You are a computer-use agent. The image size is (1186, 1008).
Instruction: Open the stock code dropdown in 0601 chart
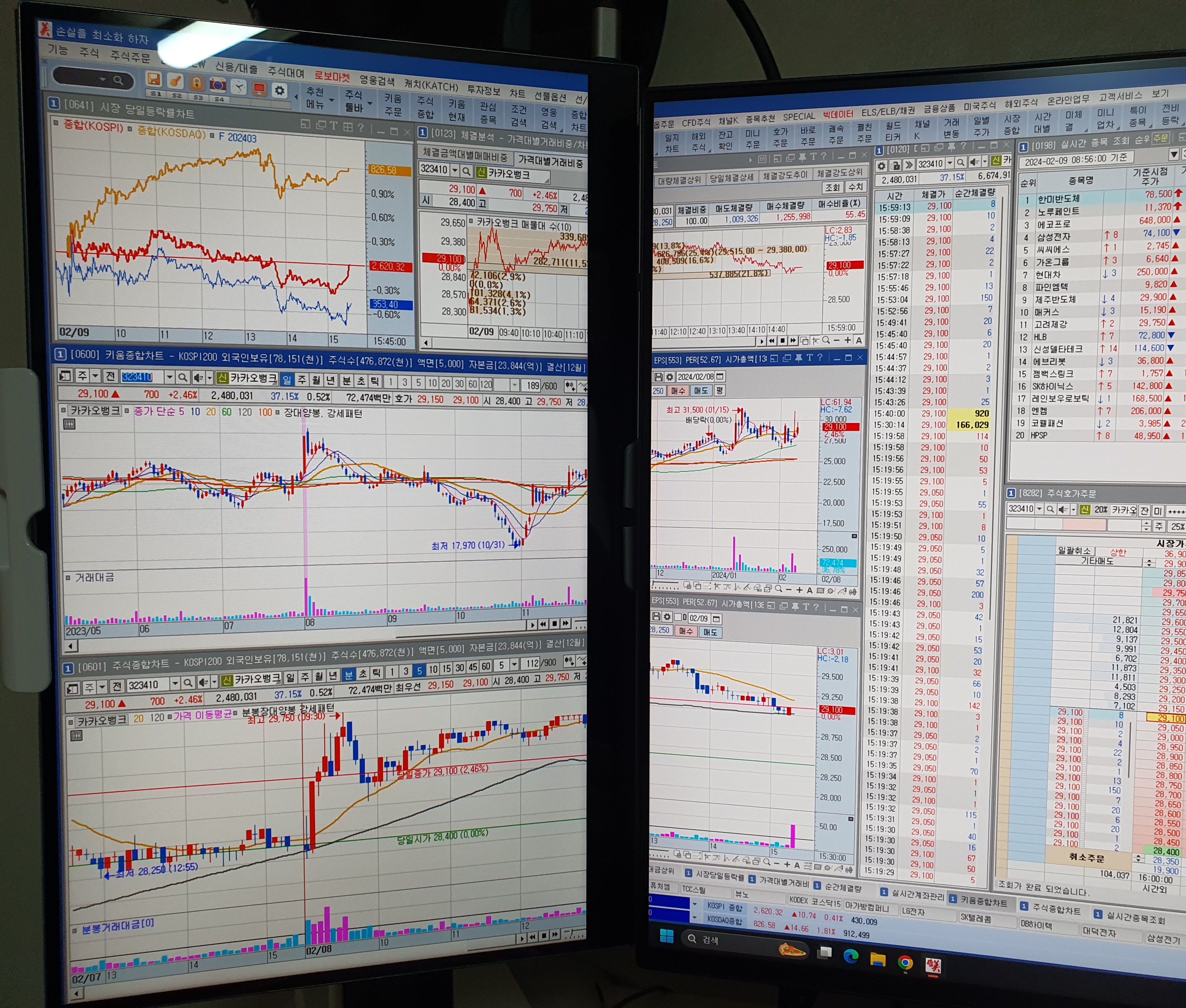[x=175, y=683]
